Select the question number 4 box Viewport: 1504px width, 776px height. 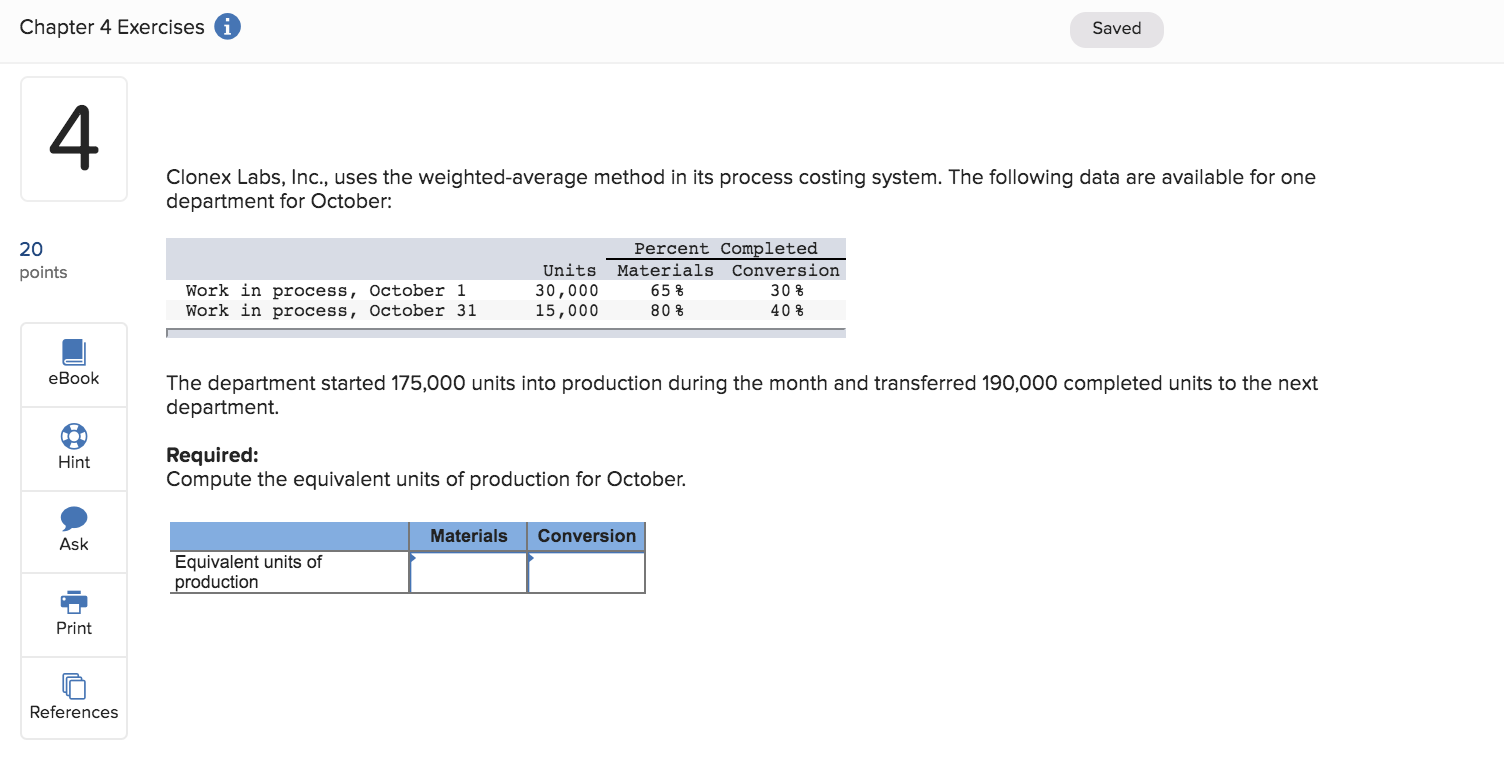(x=74, y=139)
